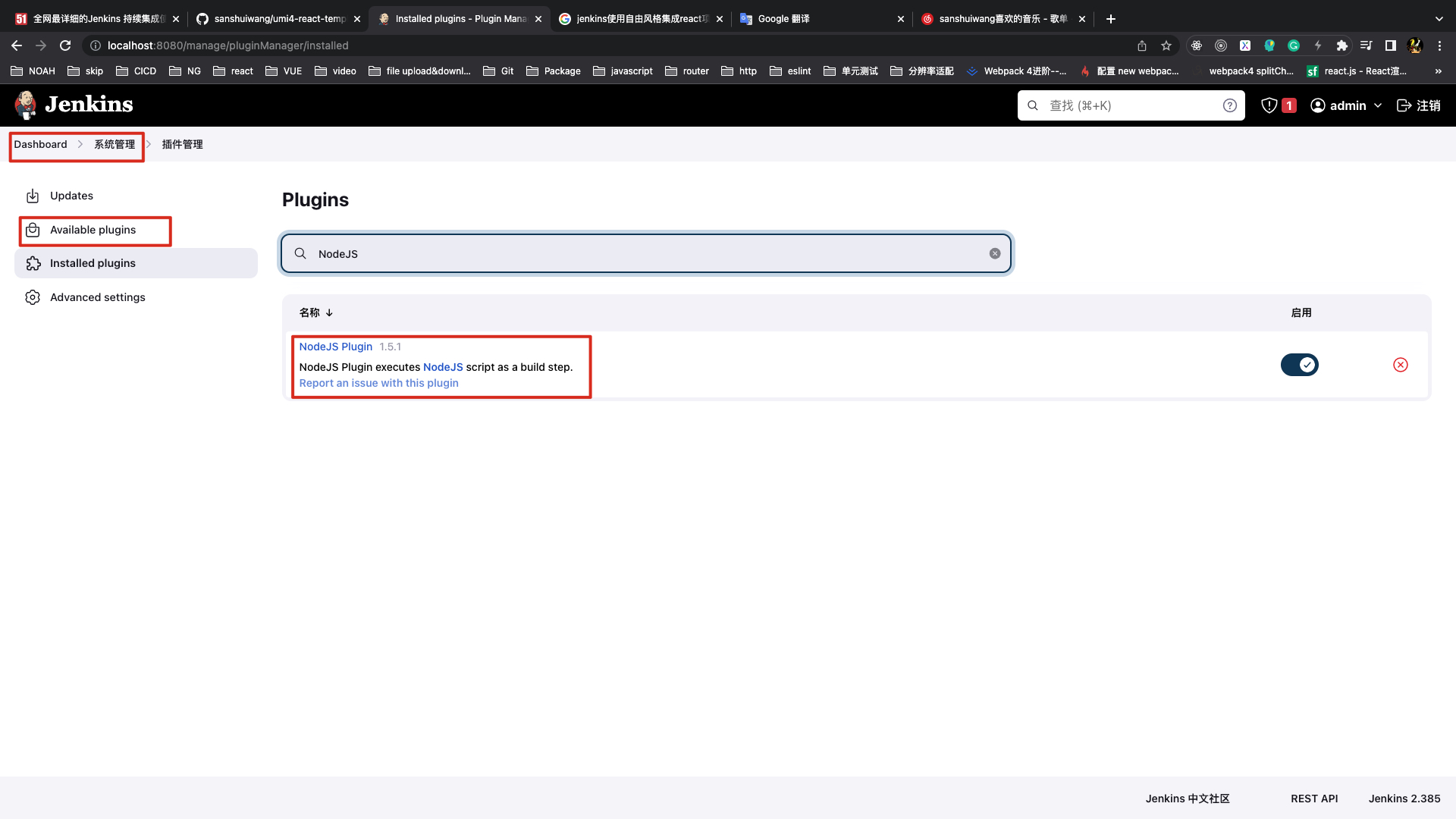Show more bookmarks chevron
The height and width of the screenshot is (819, 1456).
pos(1439,71)
